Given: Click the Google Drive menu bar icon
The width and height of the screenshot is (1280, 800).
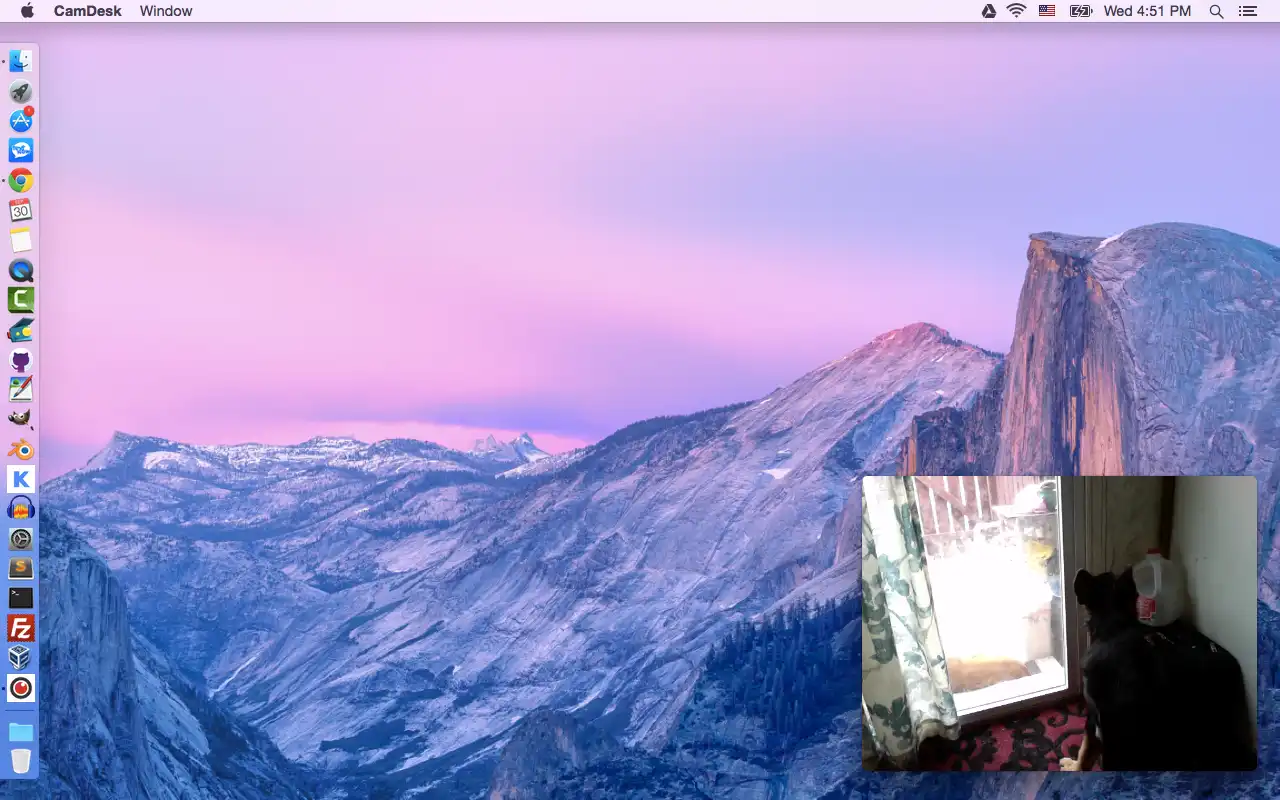Looking at the screenshot, I should [x=988, y=11].
